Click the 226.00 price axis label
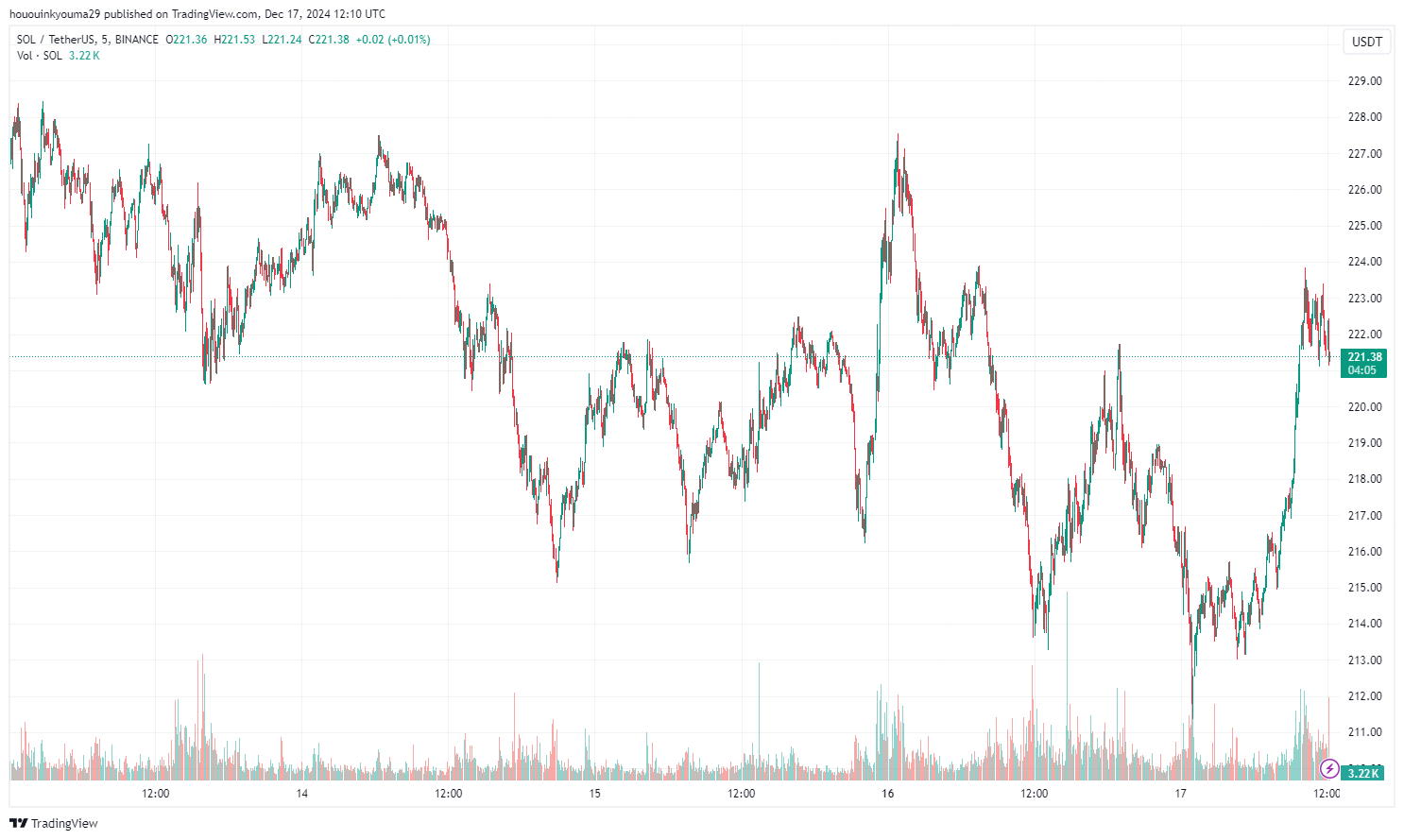 pyautogui.click(x=1364, y=190)
